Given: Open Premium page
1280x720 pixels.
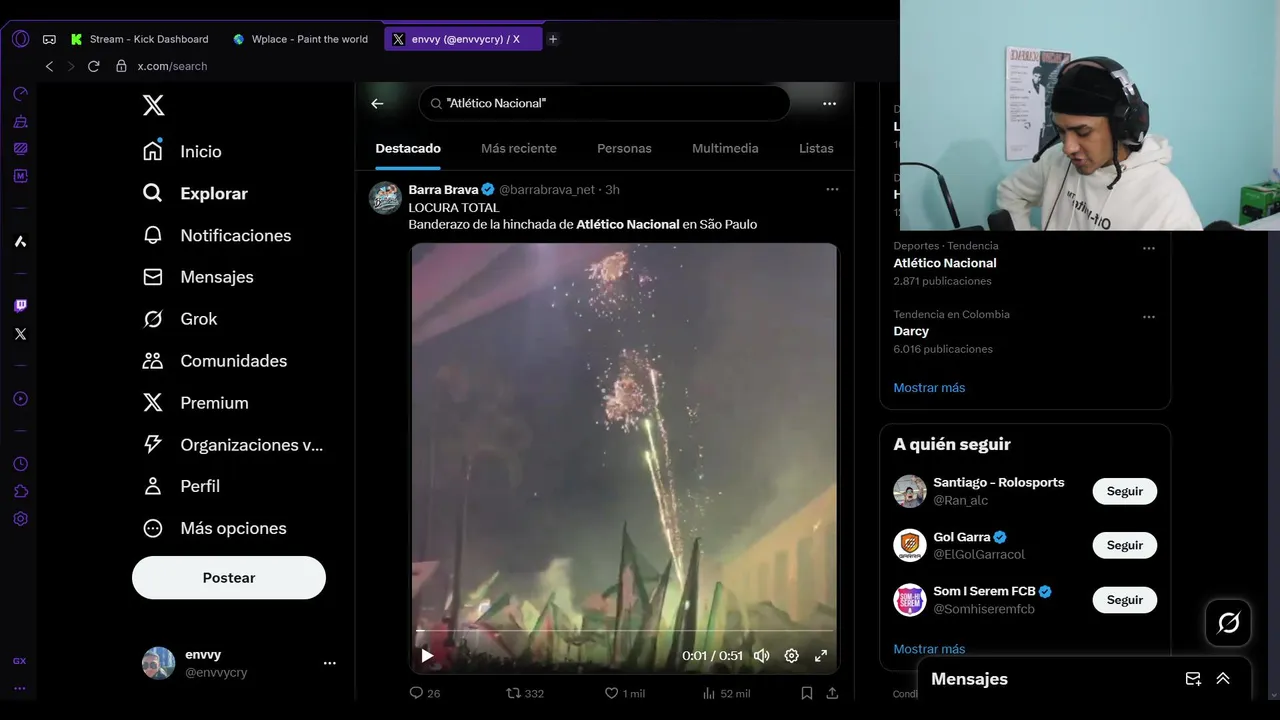Looking at the screenshot, I should [196, 403].
